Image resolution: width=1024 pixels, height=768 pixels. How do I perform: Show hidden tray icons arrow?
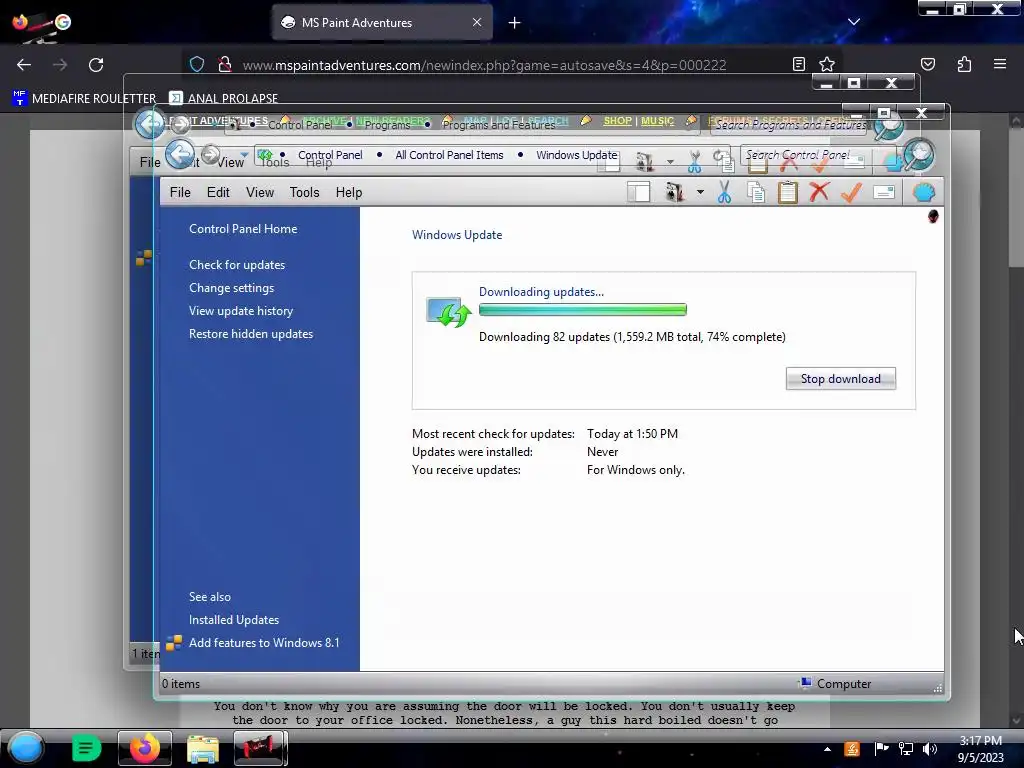point(827,749)
